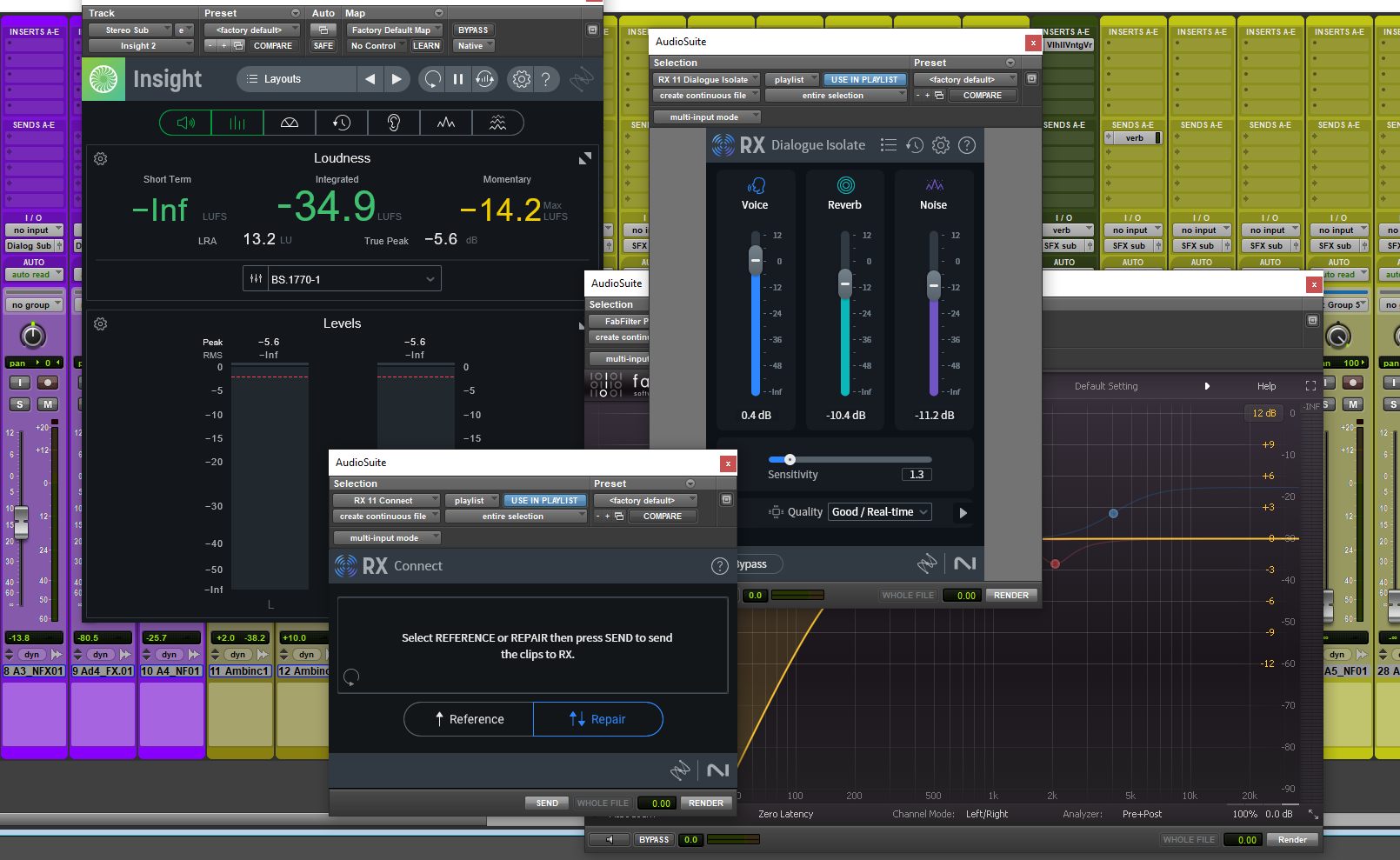Image resolution: width=1400 pixels, height=860 pixels.
Task: Open the Native plugin format dropdown
Action: pos(475,46)
